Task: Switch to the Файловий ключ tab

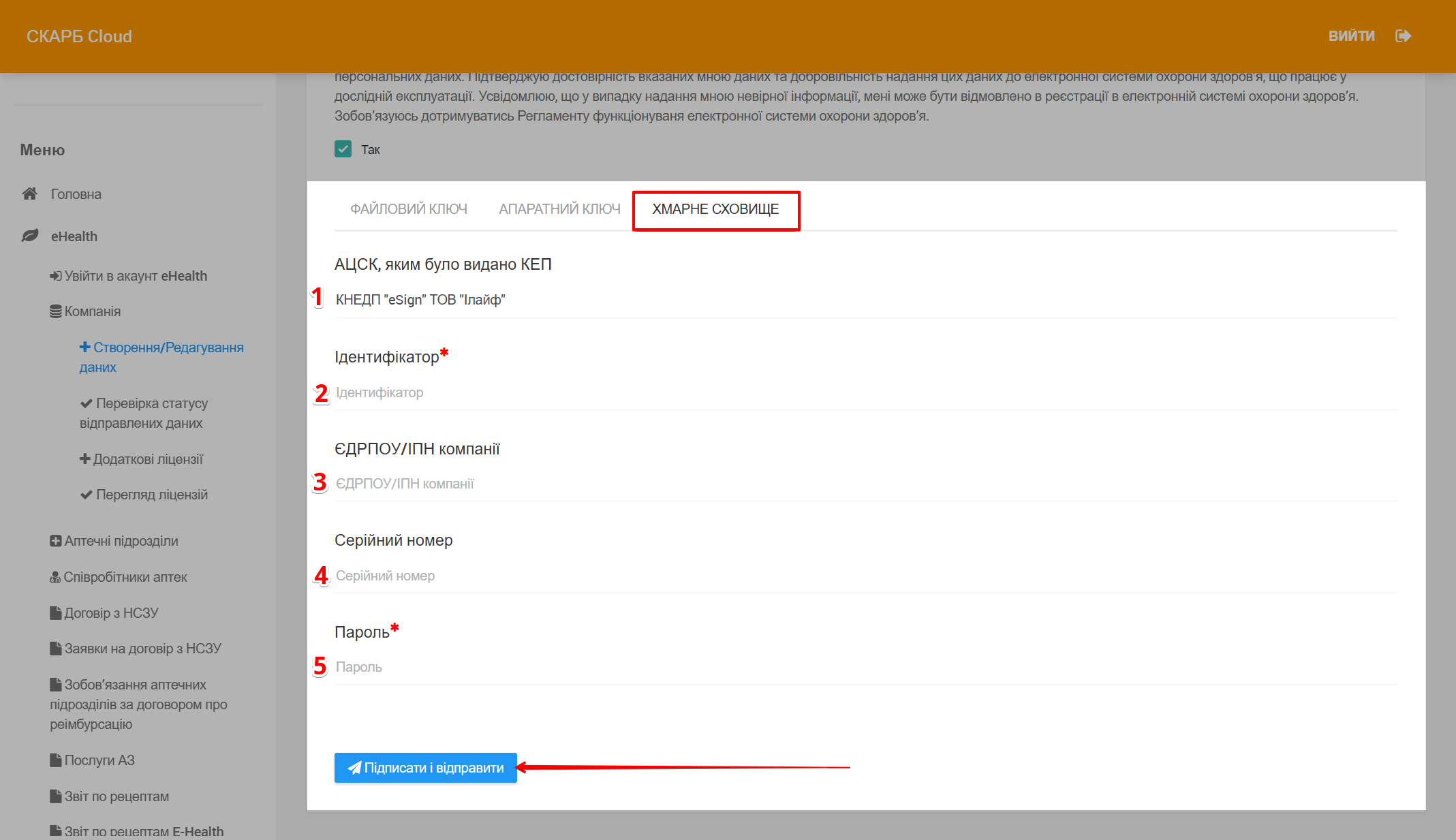Action: coord(408,209)
